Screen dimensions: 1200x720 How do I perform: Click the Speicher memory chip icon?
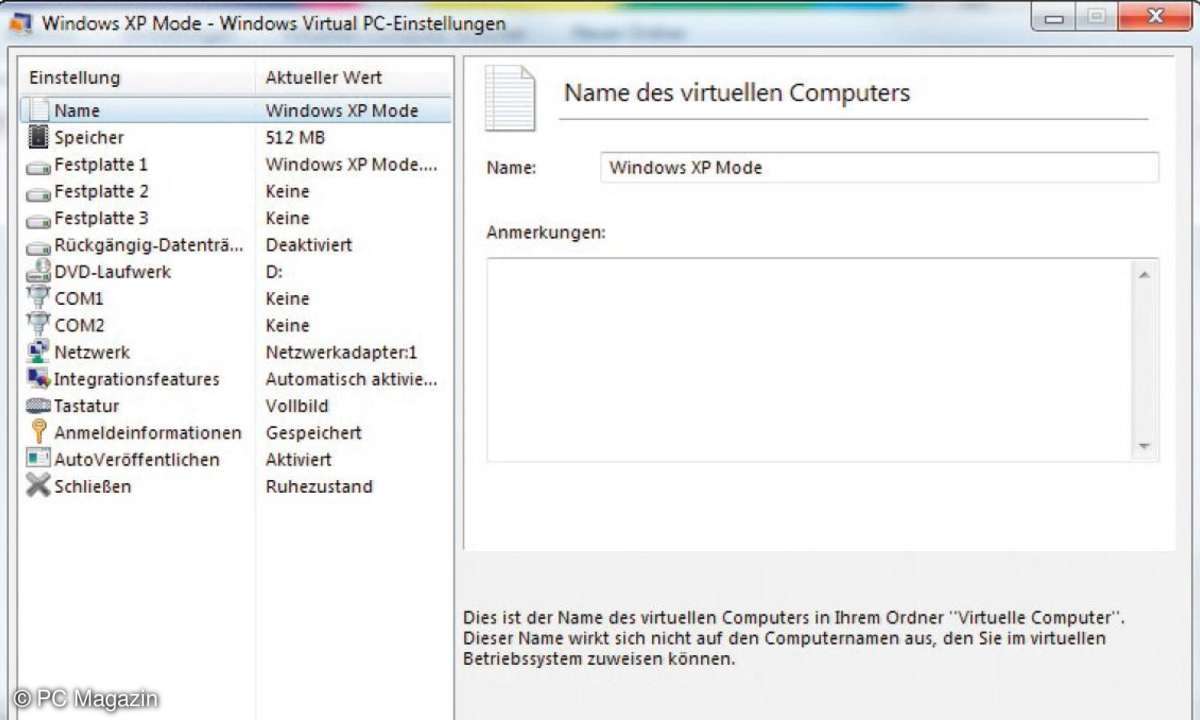[38, 137]
